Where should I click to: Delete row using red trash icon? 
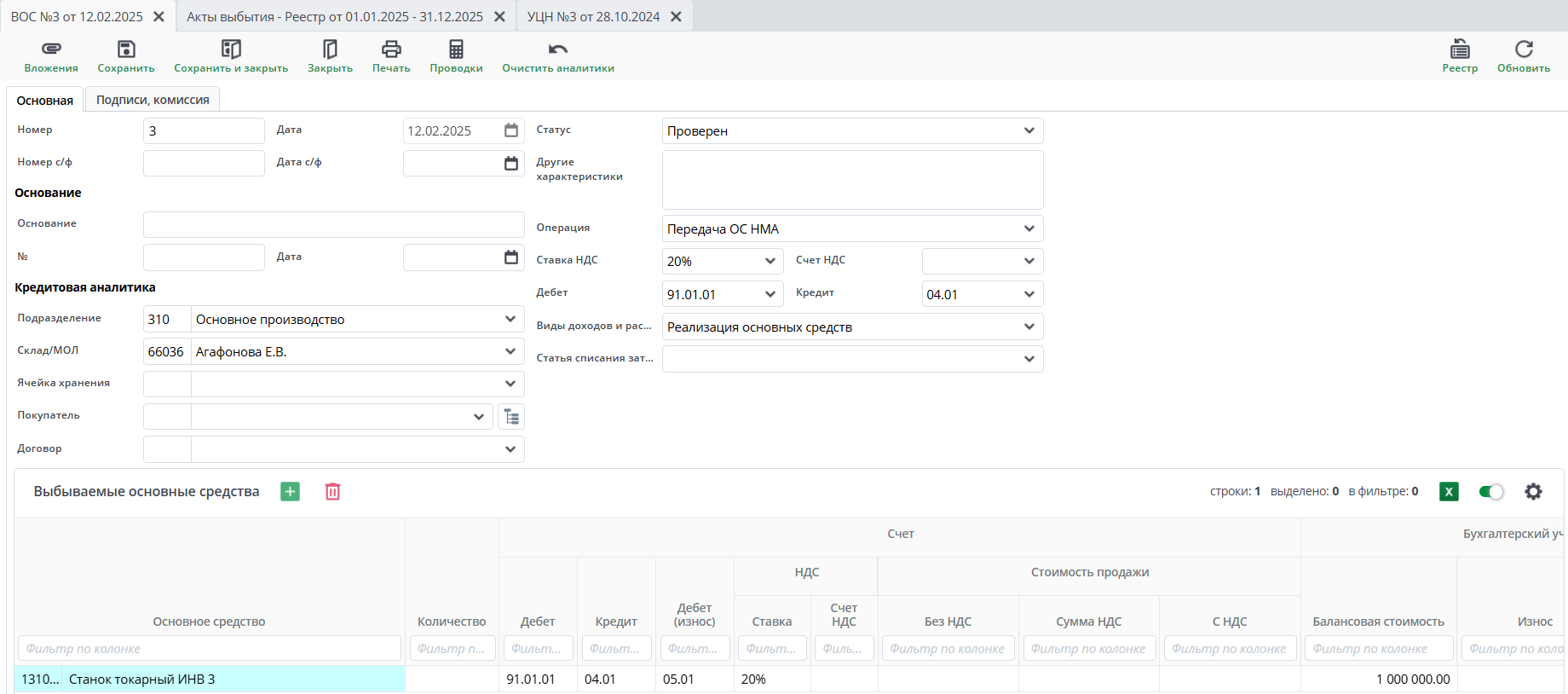pyautogui.click(x=332, y=492)
